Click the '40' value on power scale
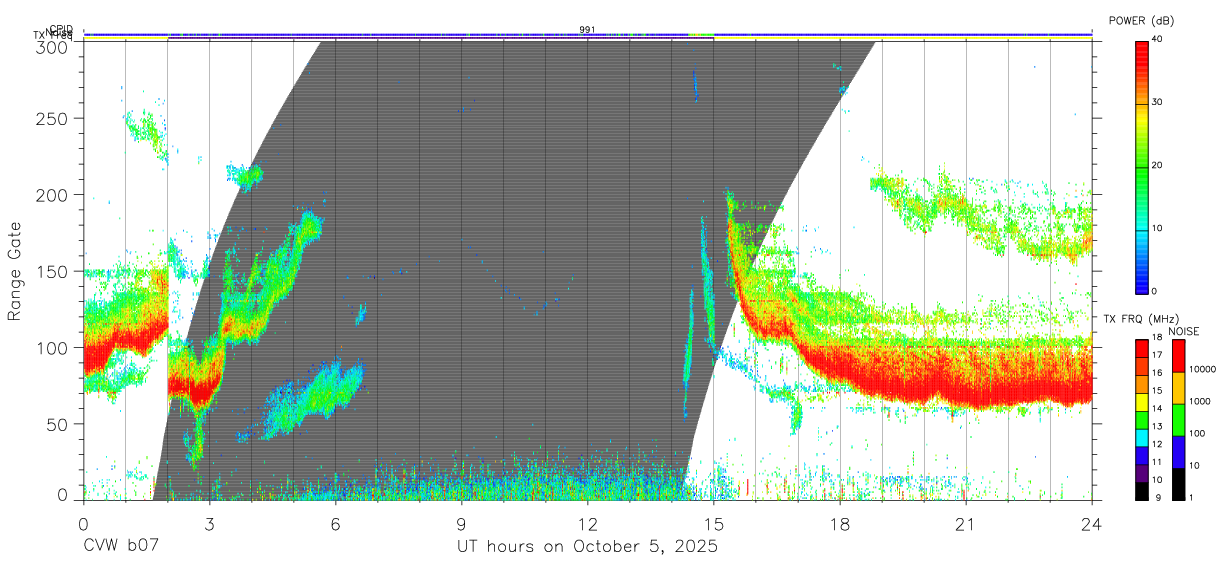Image resolution: width=1228 pixels, height=567 pixels. [x=1156, y=39]
